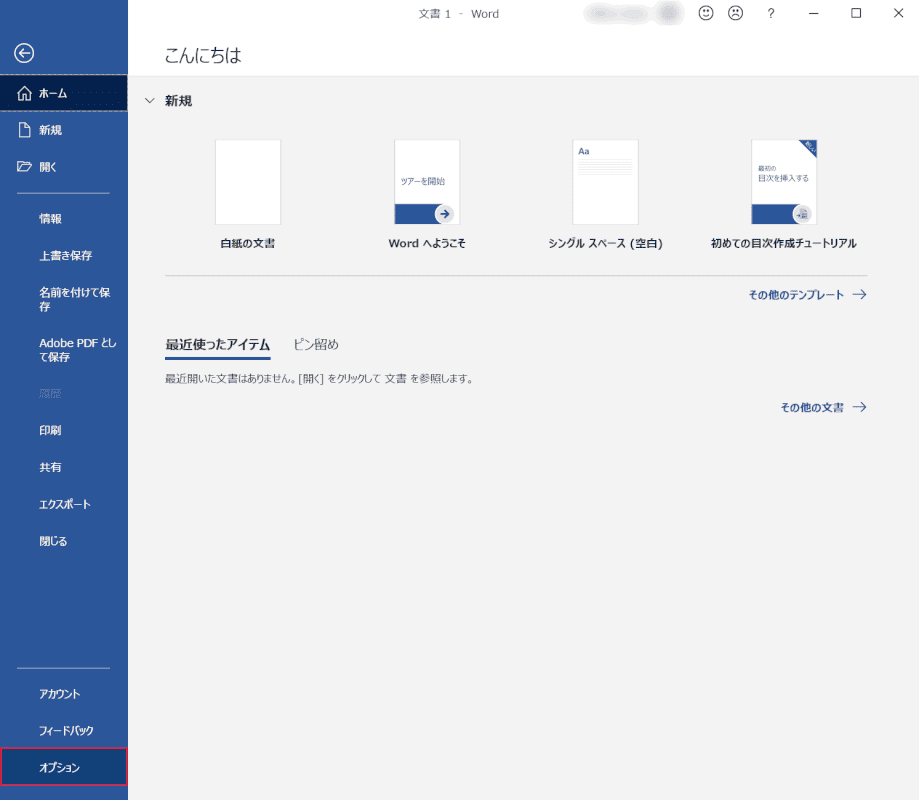Click the new document page icon in the sidebar
919x800 pixels.
(25, 130)
